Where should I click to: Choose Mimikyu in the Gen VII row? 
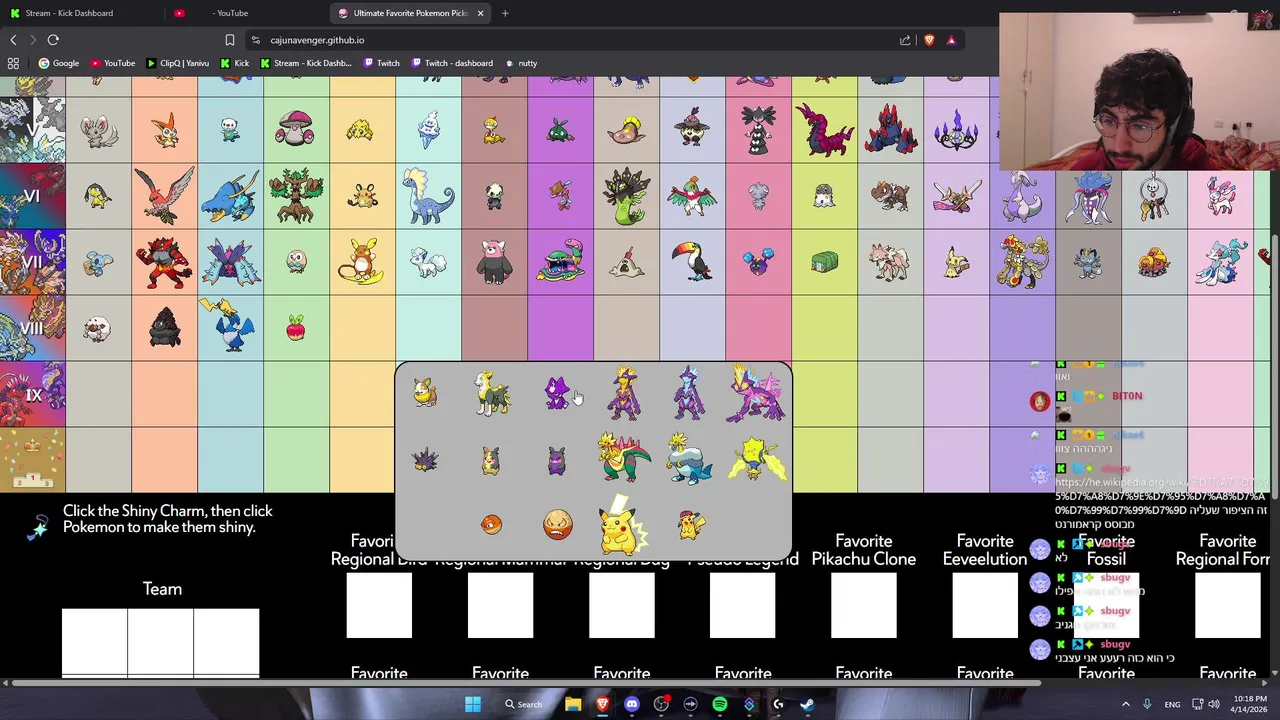pos(956,262)
